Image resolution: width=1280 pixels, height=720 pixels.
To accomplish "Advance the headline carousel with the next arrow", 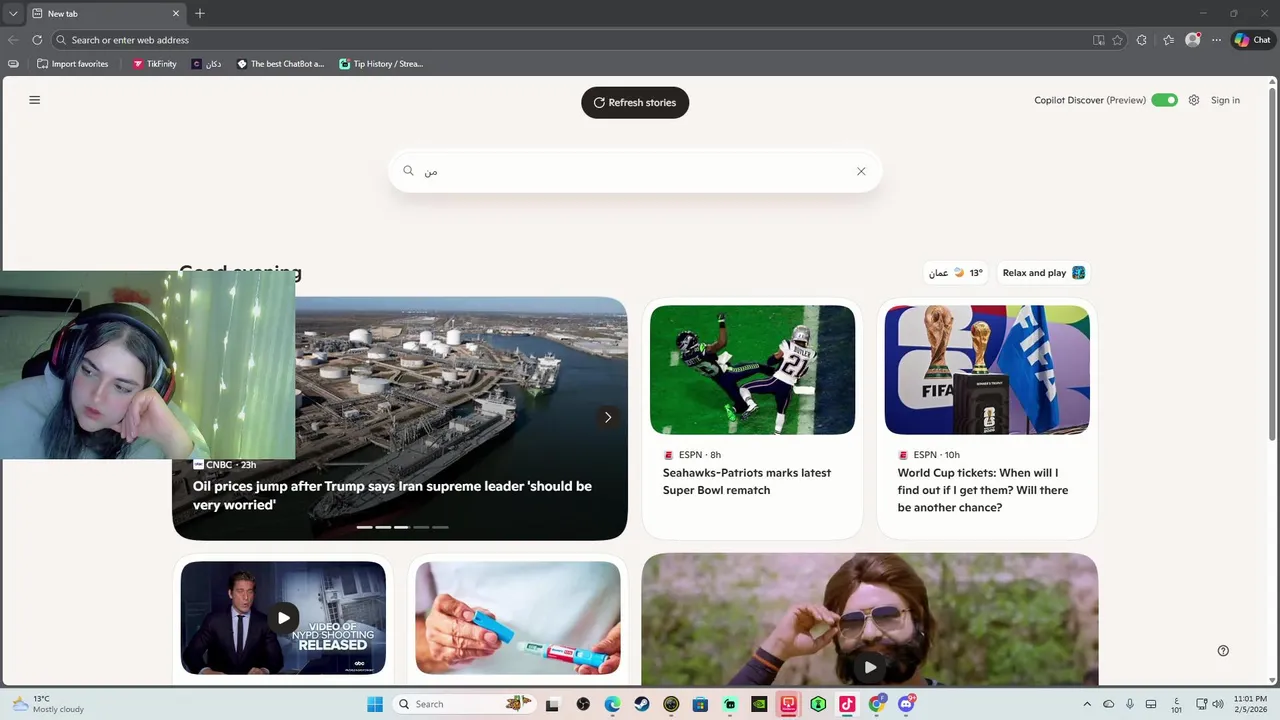I will point(607,417).
